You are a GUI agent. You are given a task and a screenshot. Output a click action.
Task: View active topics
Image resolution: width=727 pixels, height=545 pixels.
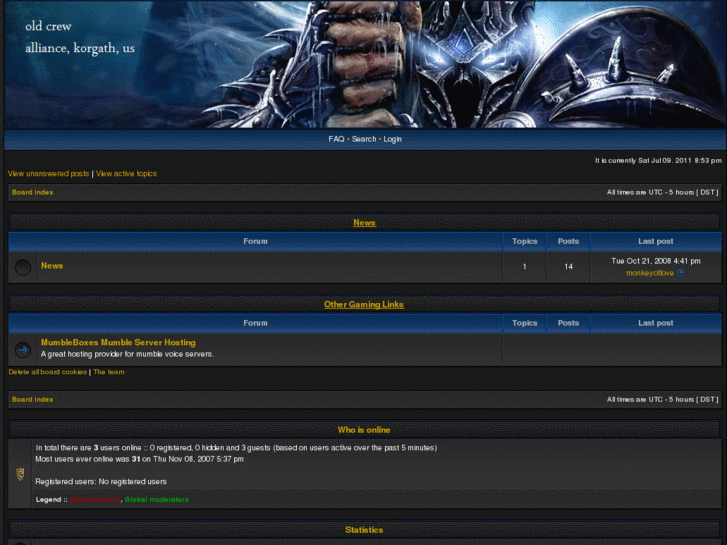point(126,173)
